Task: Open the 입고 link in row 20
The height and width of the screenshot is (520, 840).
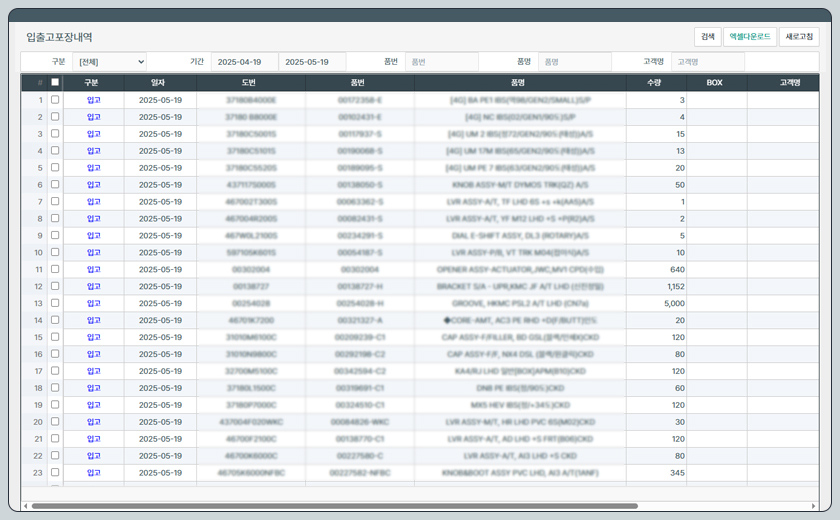Action: point(94,422)
